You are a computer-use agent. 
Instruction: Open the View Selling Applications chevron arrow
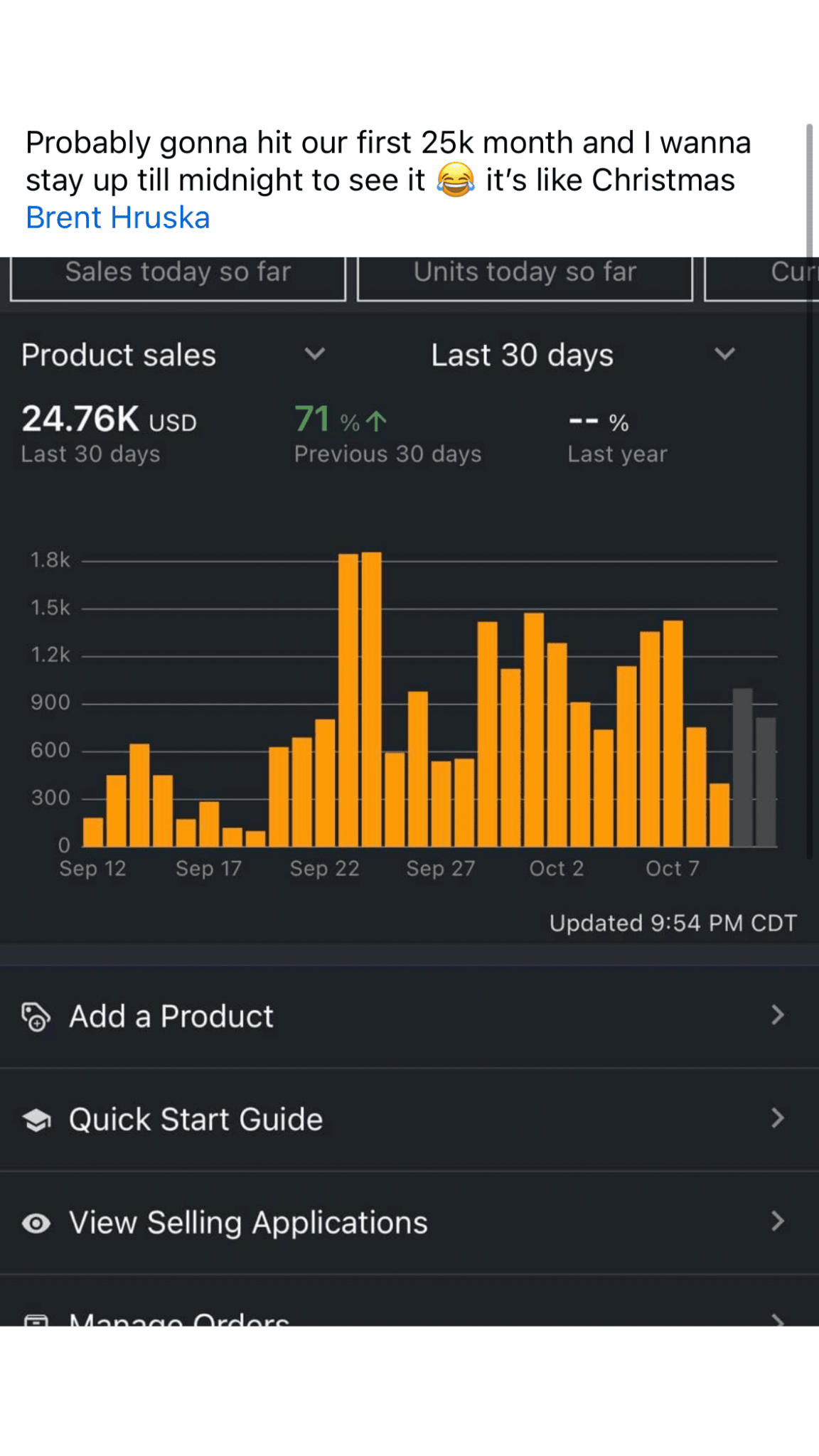(x=778, y=1221)
